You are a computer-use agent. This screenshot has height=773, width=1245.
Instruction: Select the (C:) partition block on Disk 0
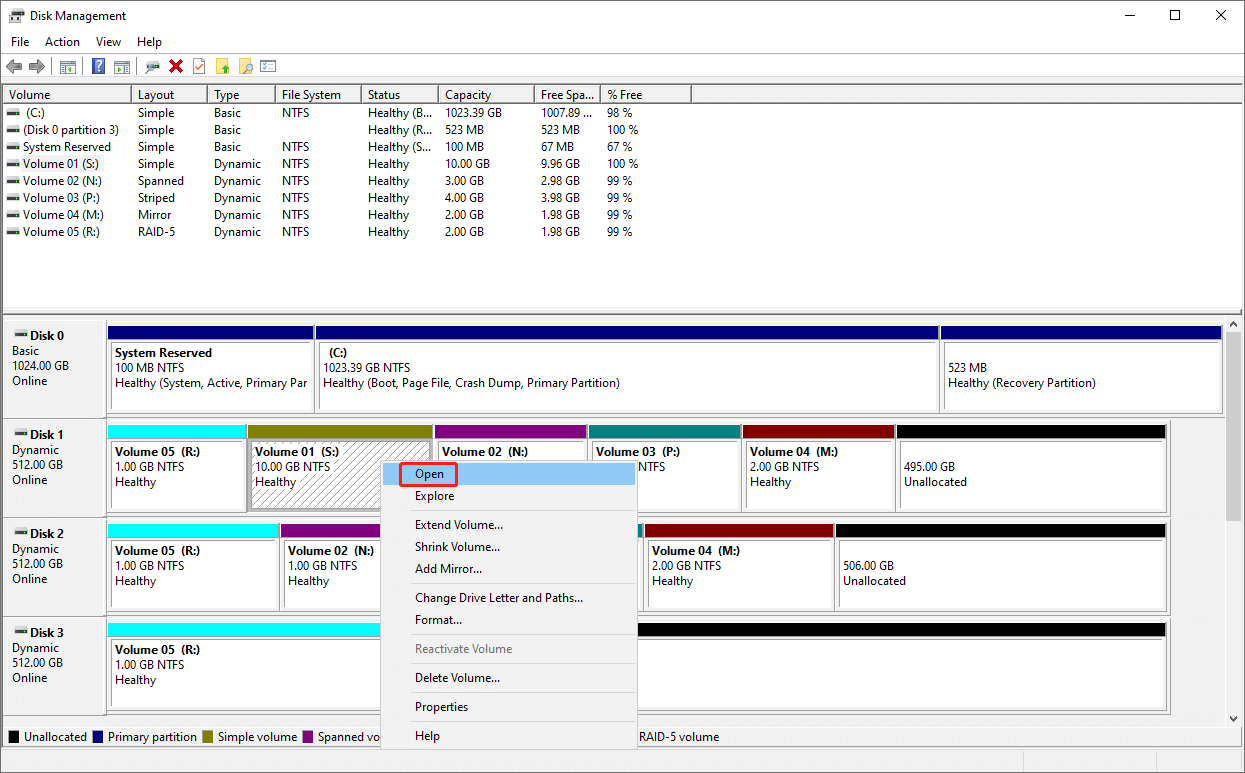(x=627, y=368)
